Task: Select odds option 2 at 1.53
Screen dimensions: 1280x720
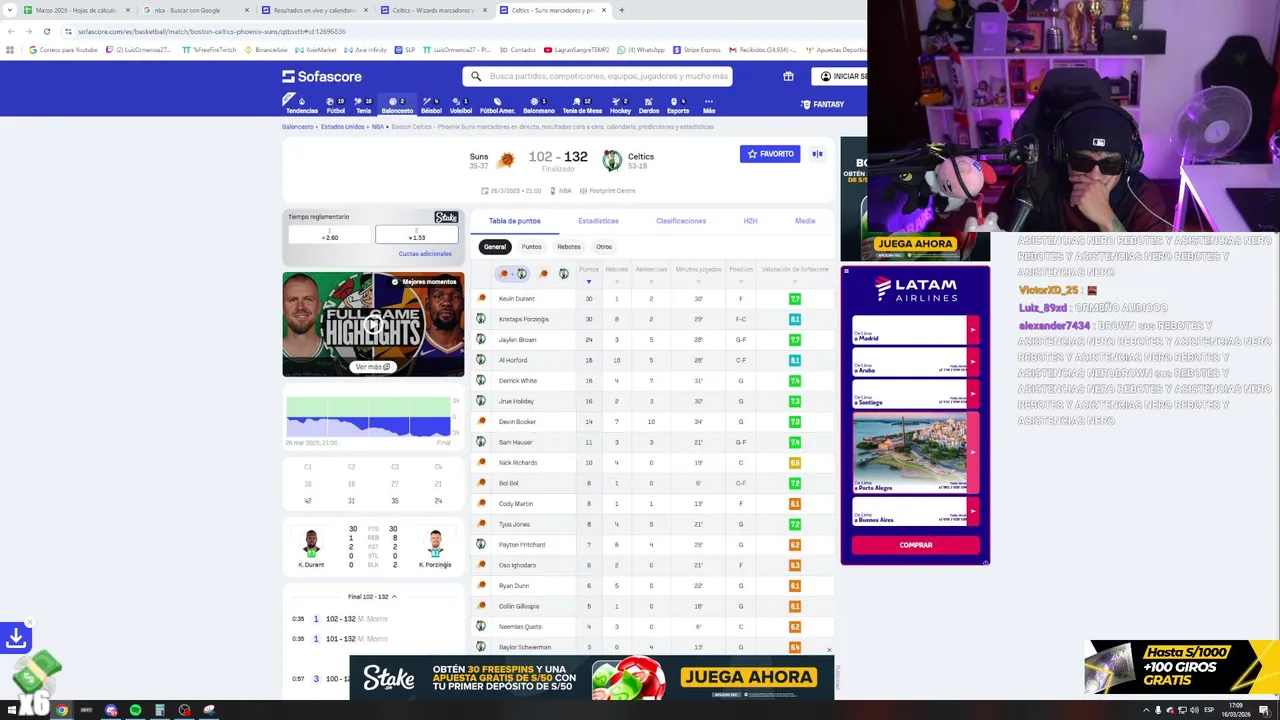Action: (x=417, y=234)
